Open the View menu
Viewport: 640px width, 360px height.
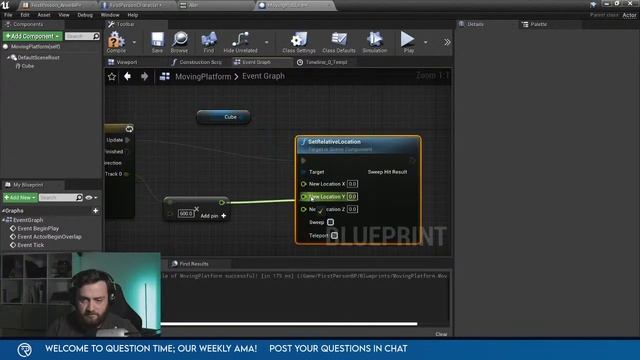coord(64,15)
